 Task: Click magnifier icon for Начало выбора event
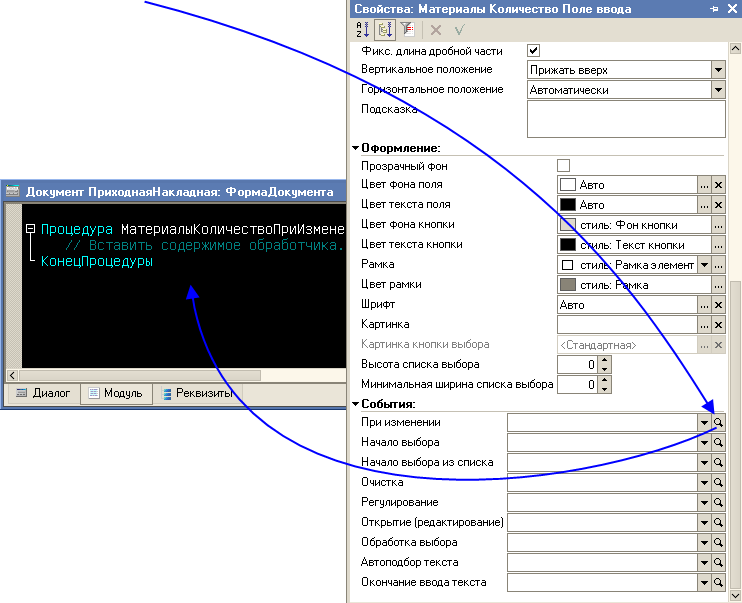pyautogui.click(x=718, y=442)
